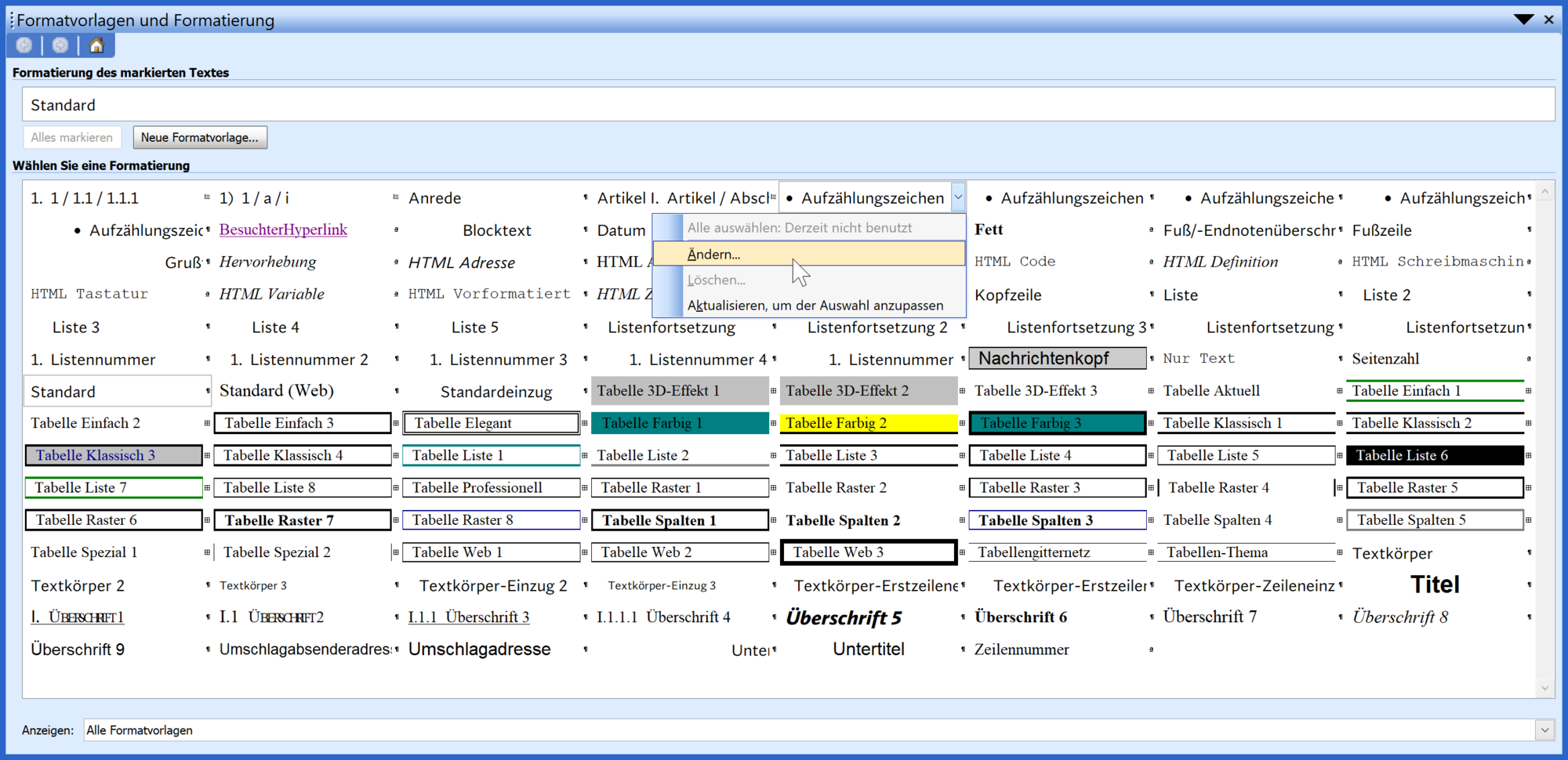Apply the Zeilennummer style
The height and width of the screenshot is (760, 1568).
tap(1022, 650)
